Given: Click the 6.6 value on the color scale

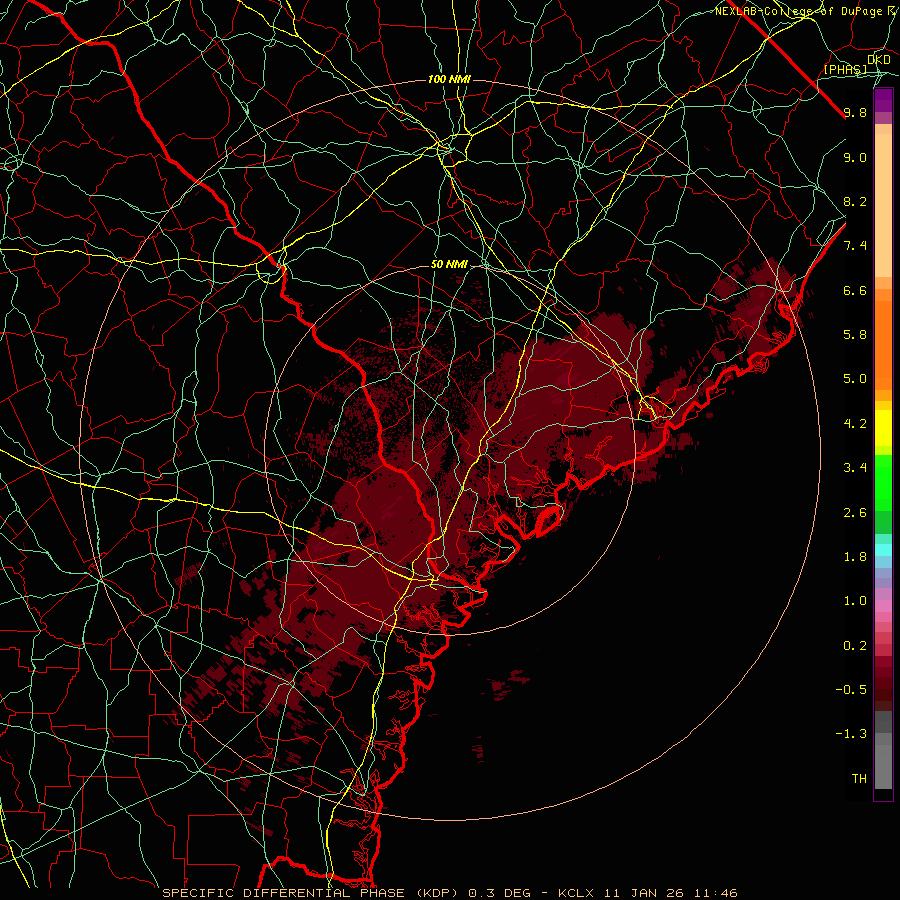Looking at the screenshot, I should point(855,291).
